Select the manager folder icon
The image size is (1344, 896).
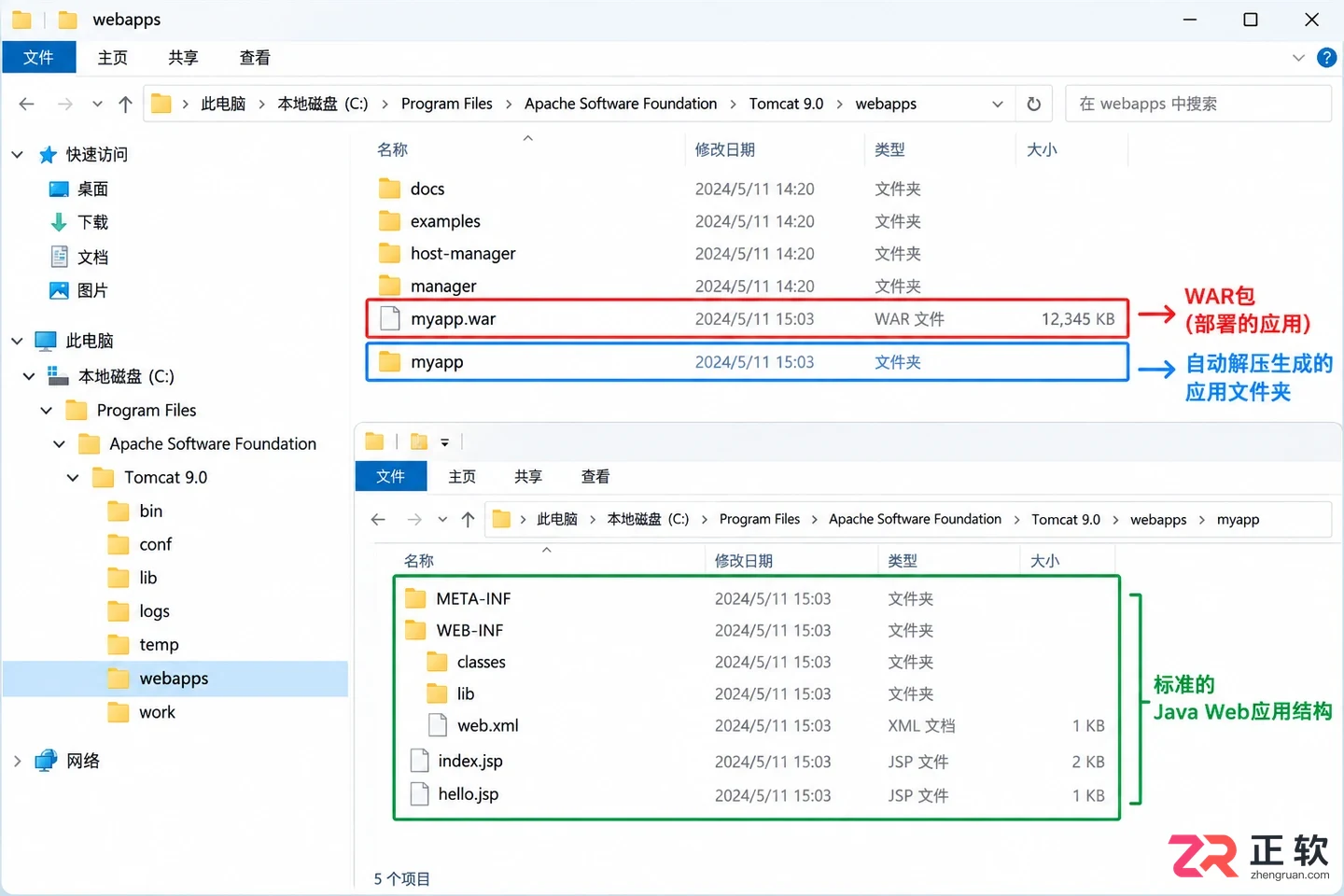coord(389,285)
